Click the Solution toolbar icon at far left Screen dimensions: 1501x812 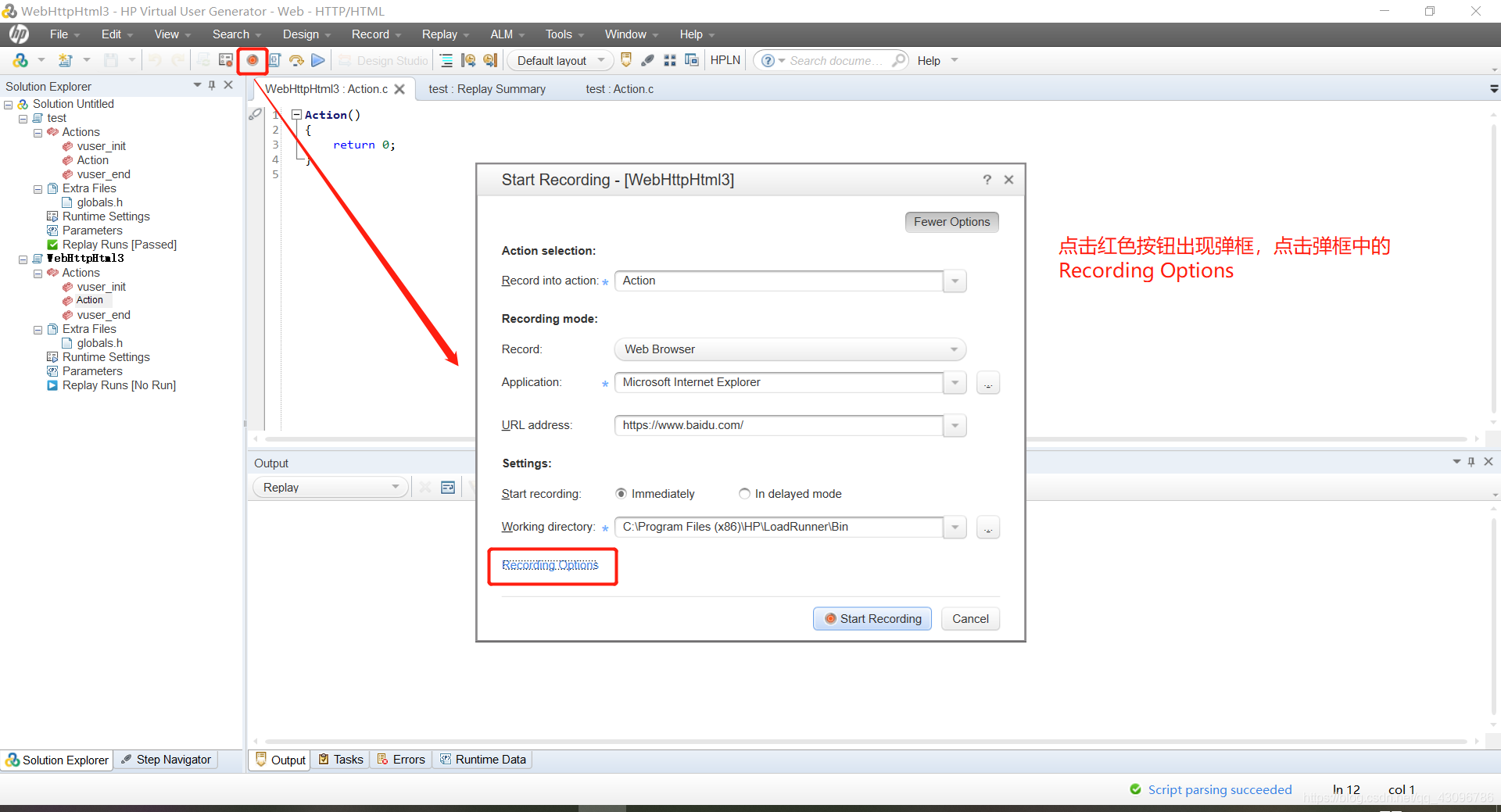[21, 60]
